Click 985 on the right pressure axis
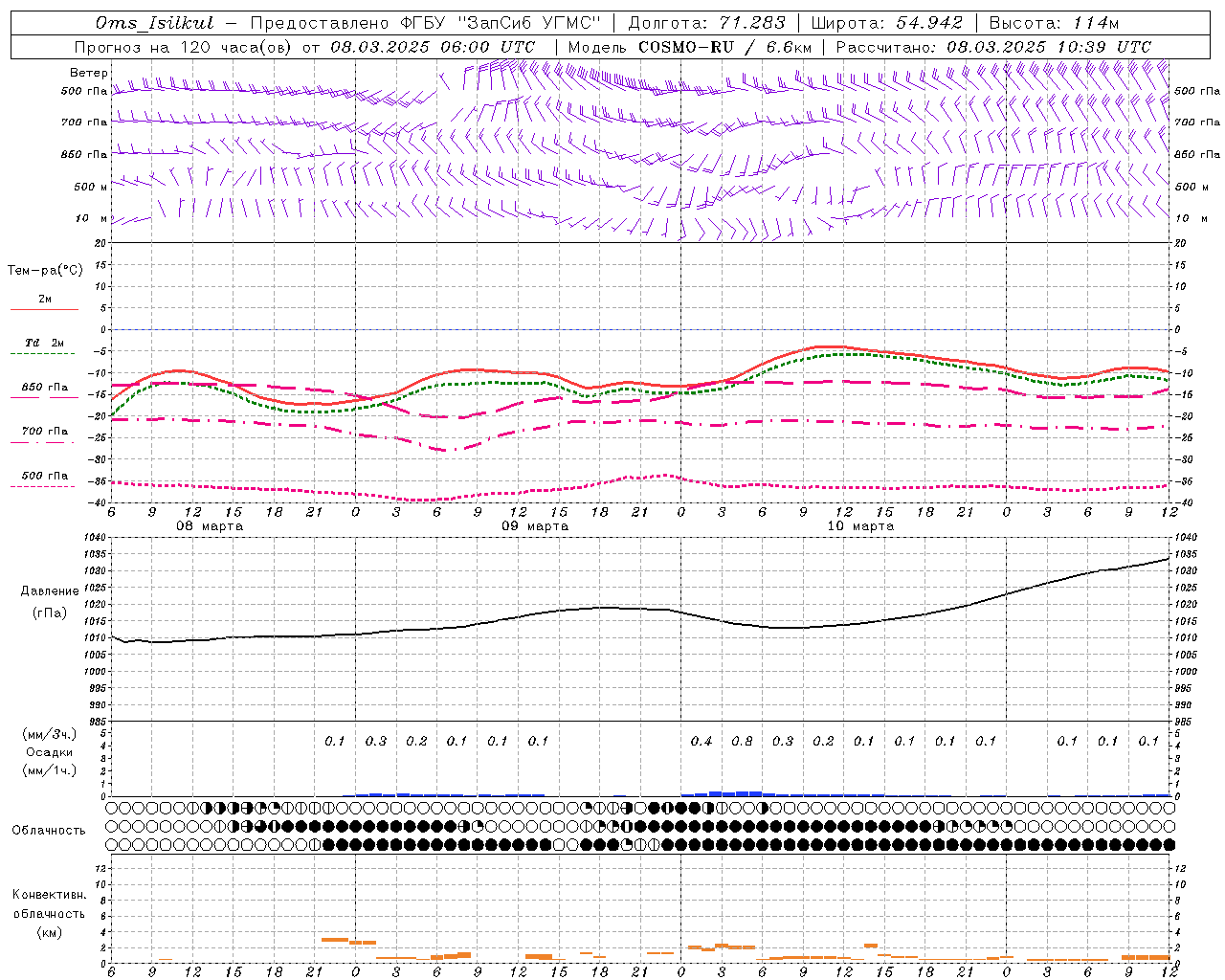Screen dimensions: 1225x980 (1184, 722)
